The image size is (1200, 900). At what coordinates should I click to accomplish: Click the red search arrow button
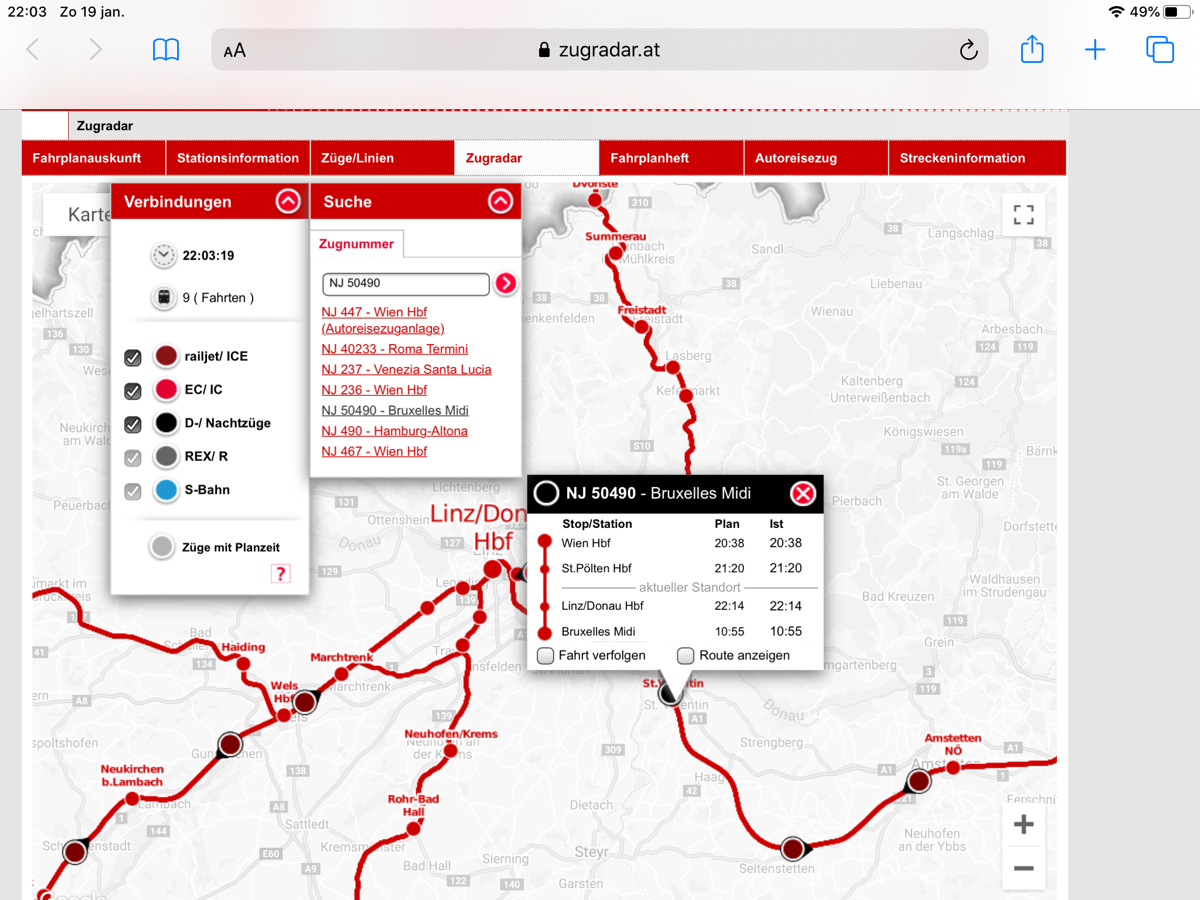[506, 283]
